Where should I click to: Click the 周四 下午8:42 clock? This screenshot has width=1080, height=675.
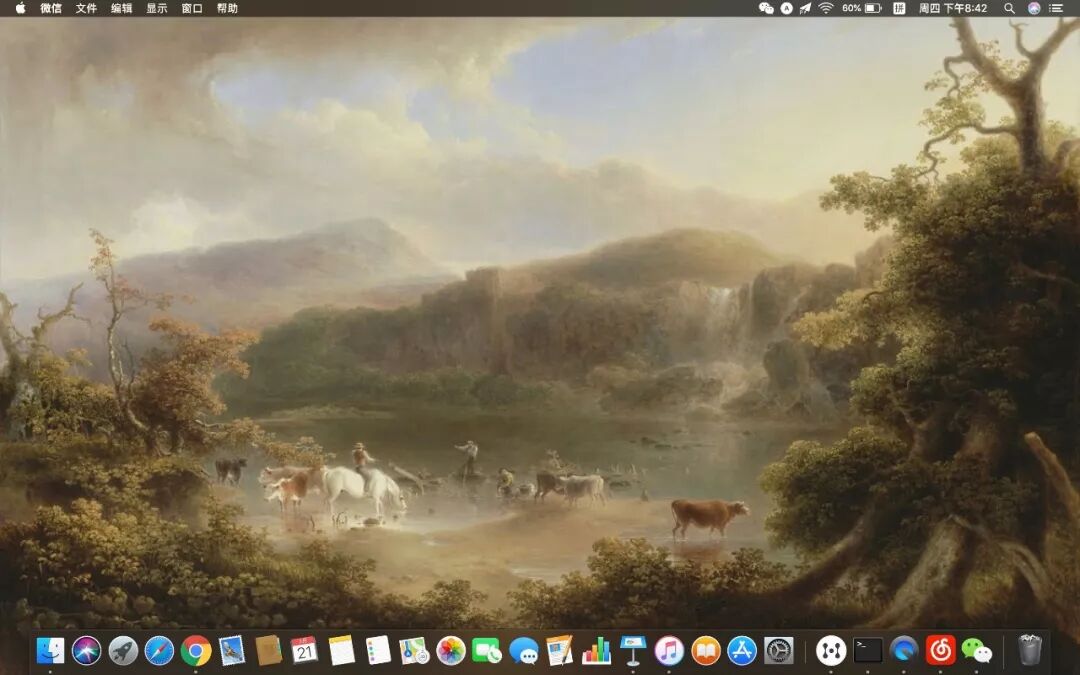[x=953, y=8]
